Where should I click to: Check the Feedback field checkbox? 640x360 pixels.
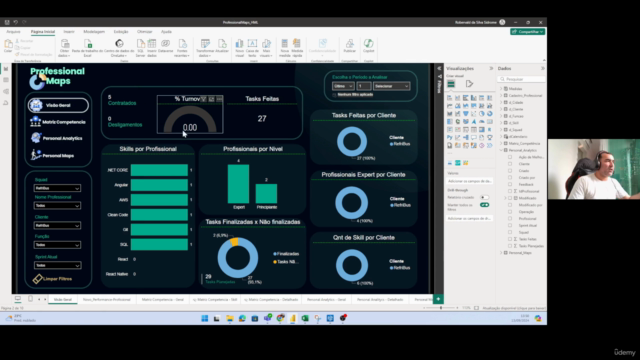pos(510,184)
